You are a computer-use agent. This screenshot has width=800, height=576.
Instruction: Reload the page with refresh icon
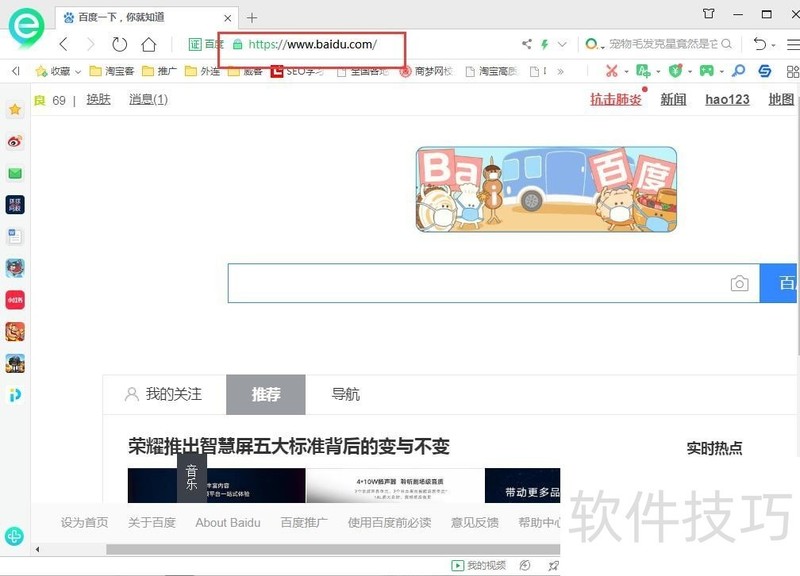119,44
